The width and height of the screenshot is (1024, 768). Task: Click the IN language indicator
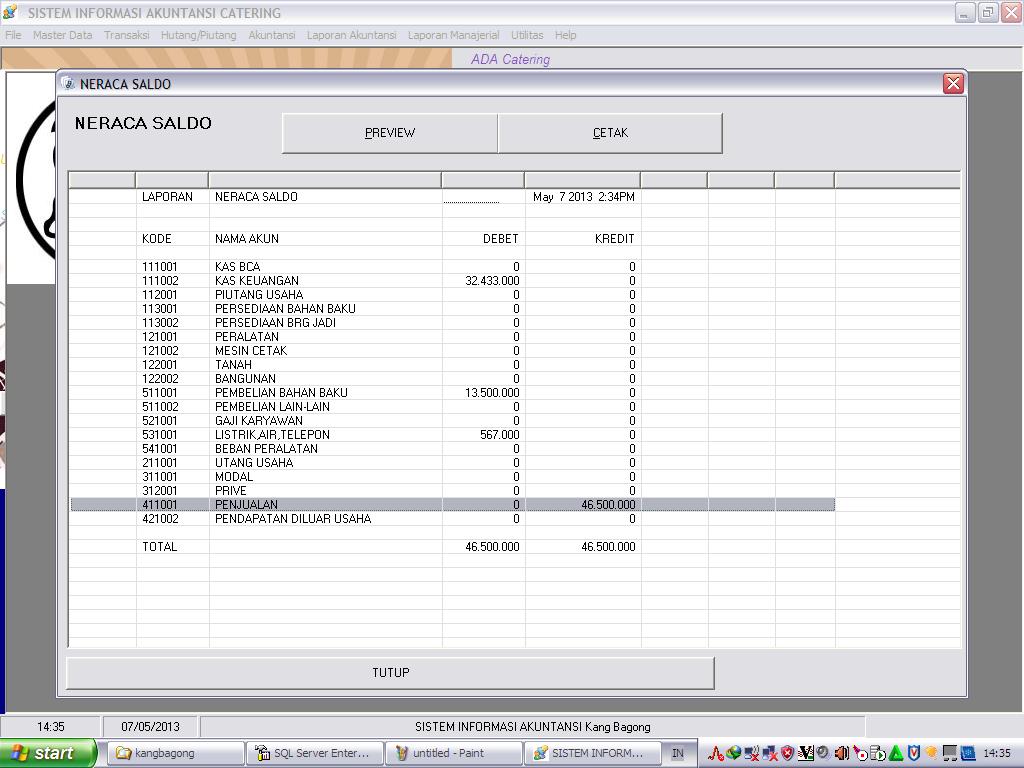pos(677,753)
